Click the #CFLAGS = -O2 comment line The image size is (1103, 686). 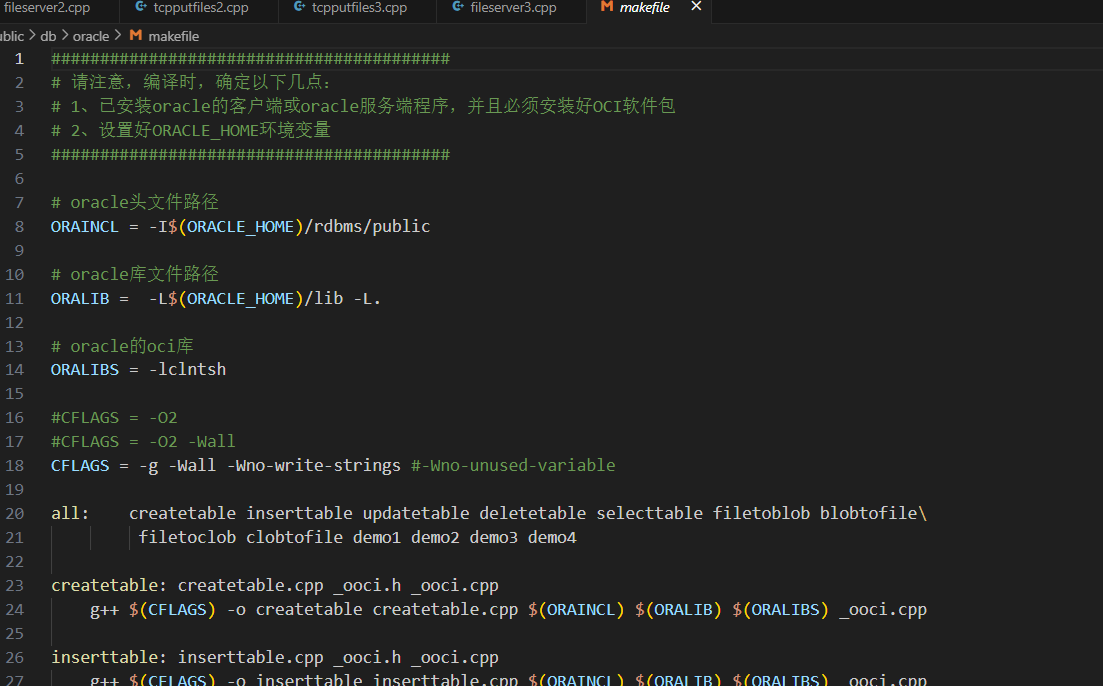point(114,418)
